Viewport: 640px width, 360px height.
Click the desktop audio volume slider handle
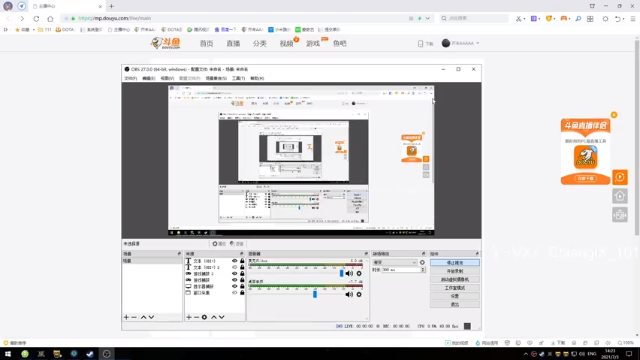[x=315, y=294]
